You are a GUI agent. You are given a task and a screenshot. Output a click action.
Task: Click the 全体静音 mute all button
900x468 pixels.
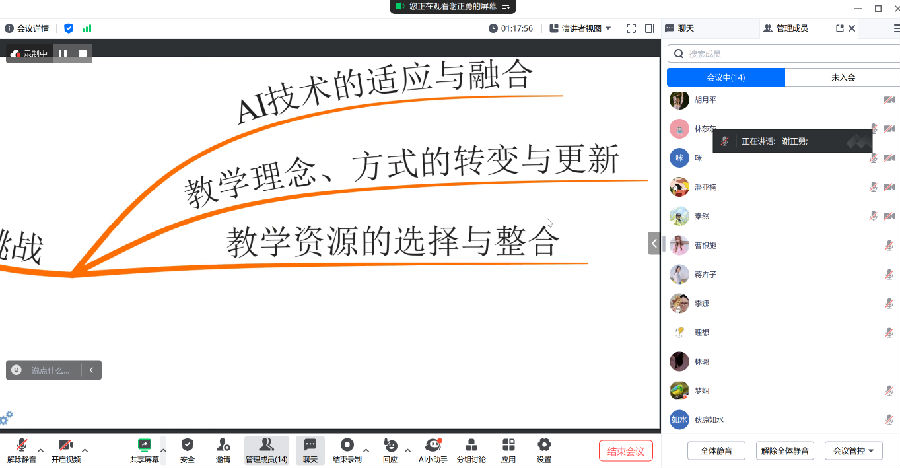pyautogui.click(x=715, y=450)
